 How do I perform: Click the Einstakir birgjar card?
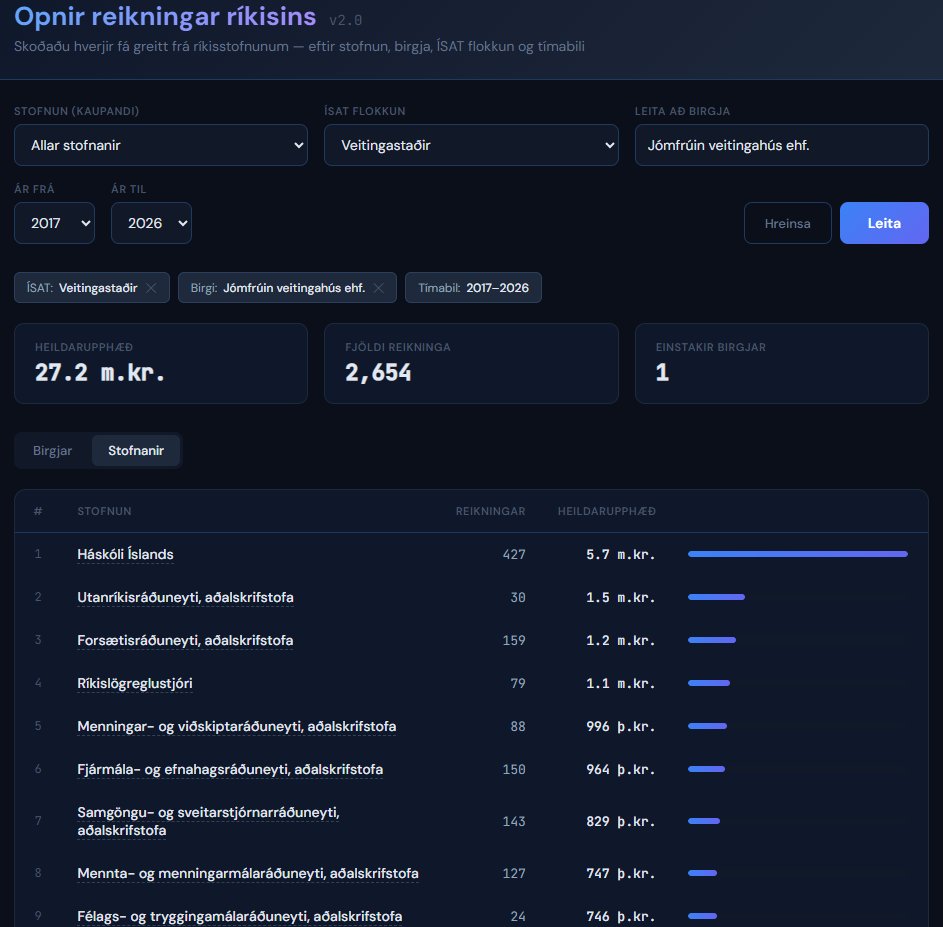click(781, 364)
